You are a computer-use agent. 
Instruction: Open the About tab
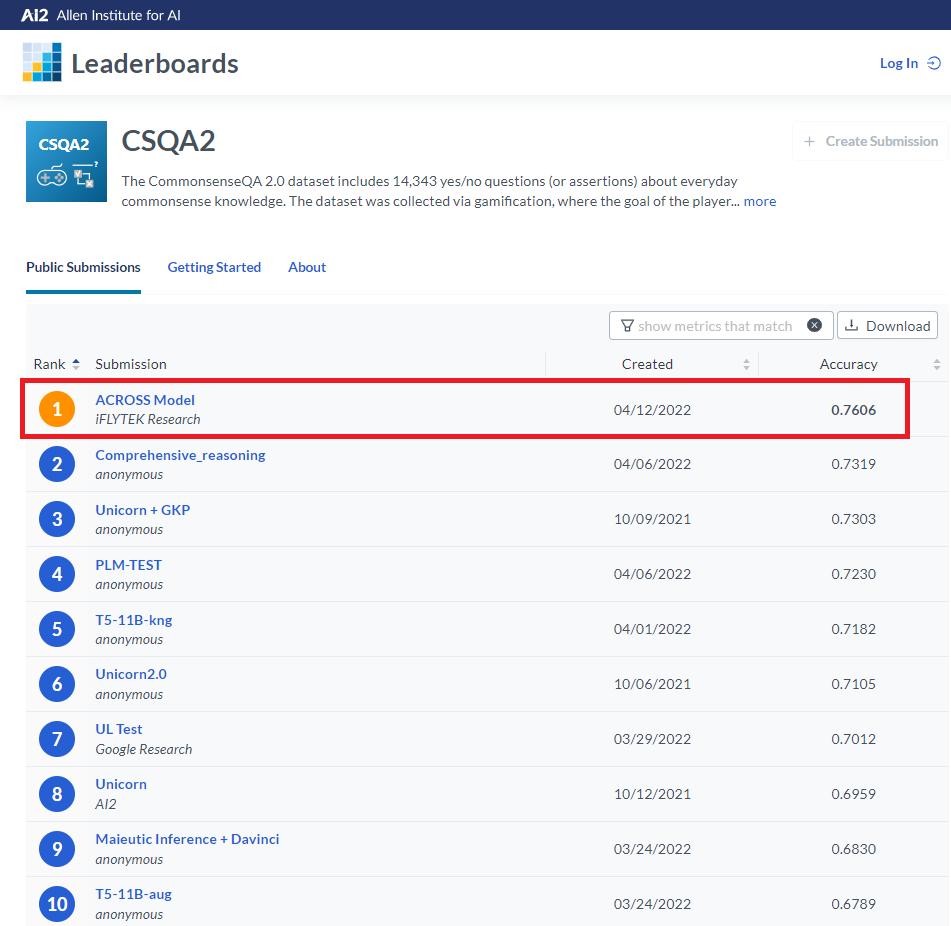[307, 267]
